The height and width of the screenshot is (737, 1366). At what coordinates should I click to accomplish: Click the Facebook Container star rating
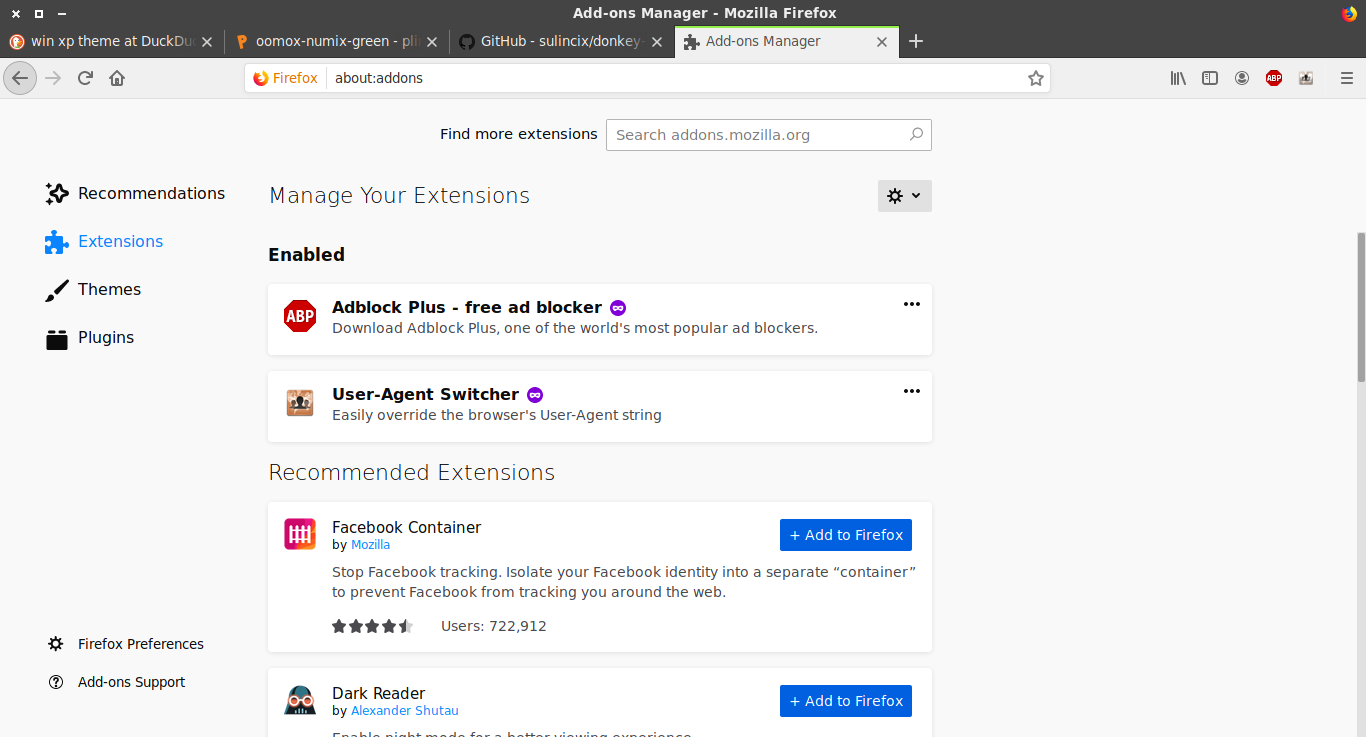372,626
